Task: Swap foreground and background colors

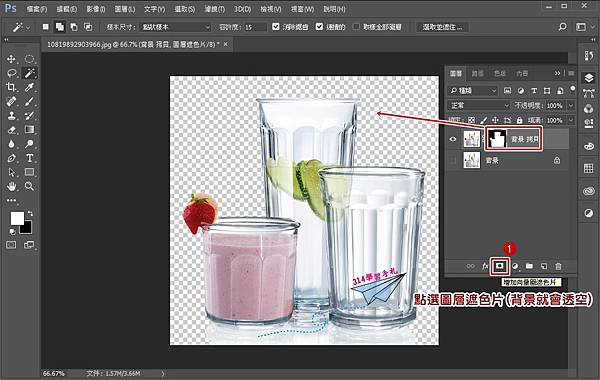Action: (x=30, y=214)
